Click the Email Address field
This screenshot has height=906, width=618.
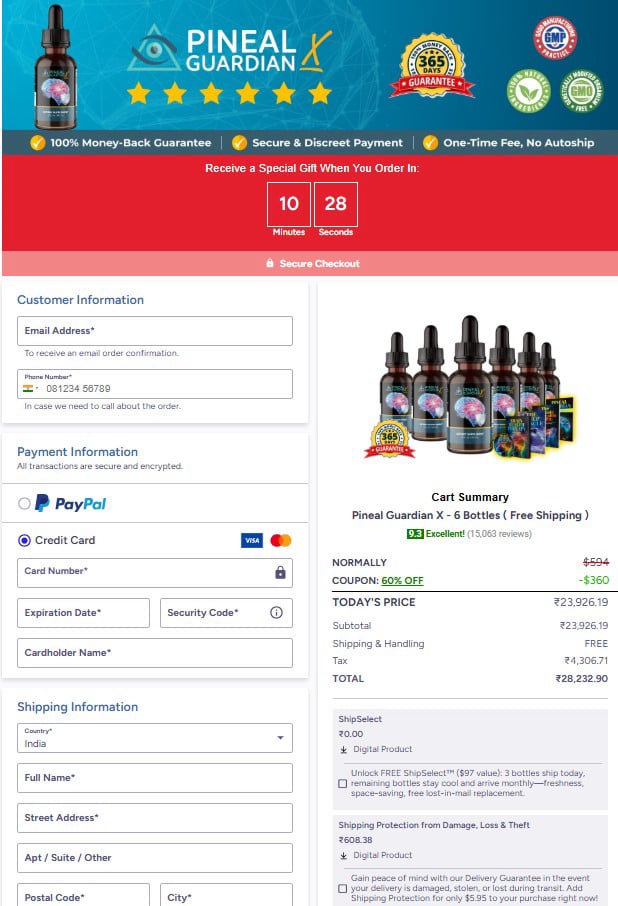pyautogui.click(x=155, y=331)
